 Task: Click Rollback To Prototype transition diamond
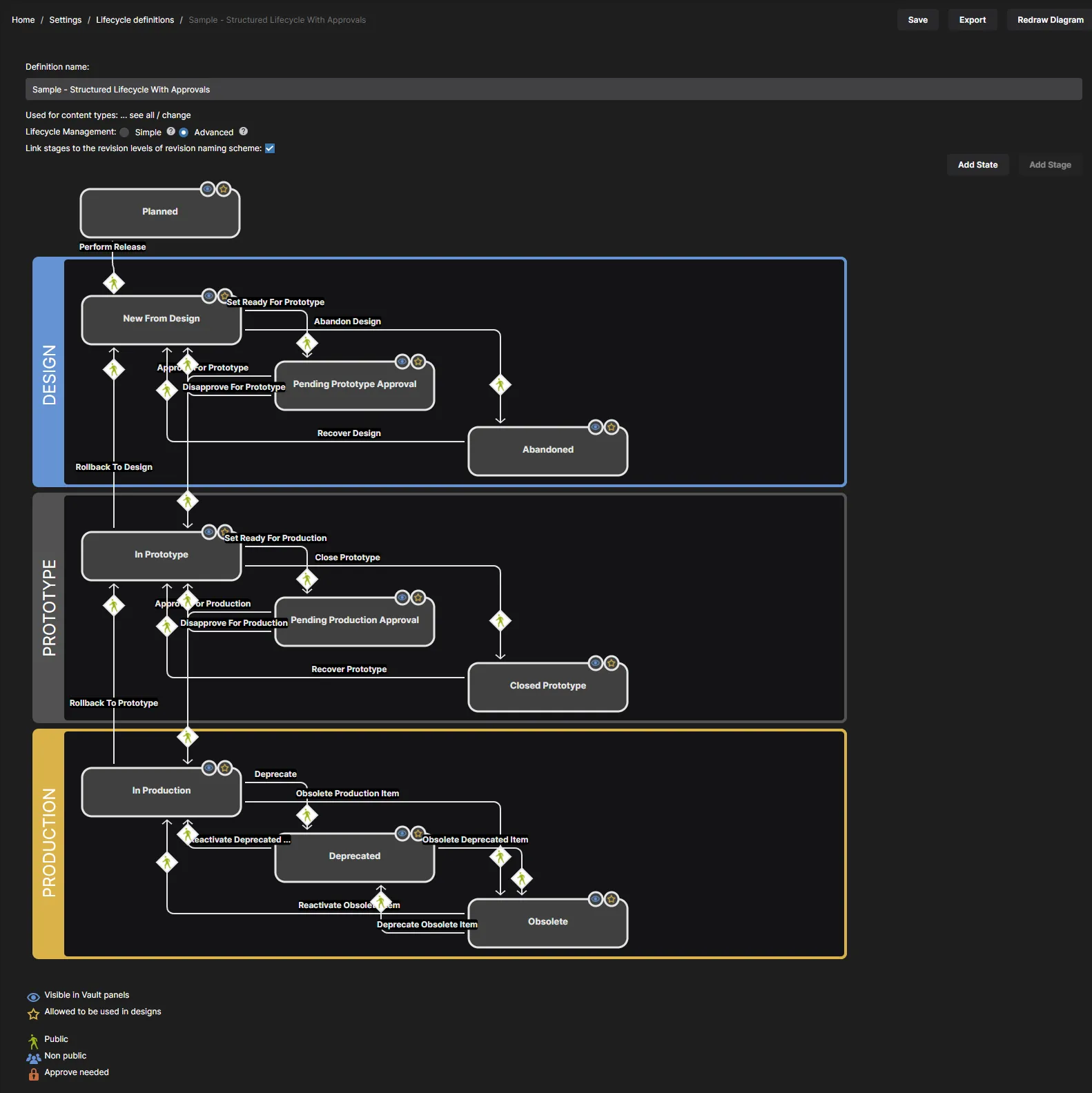click(114, 606)
